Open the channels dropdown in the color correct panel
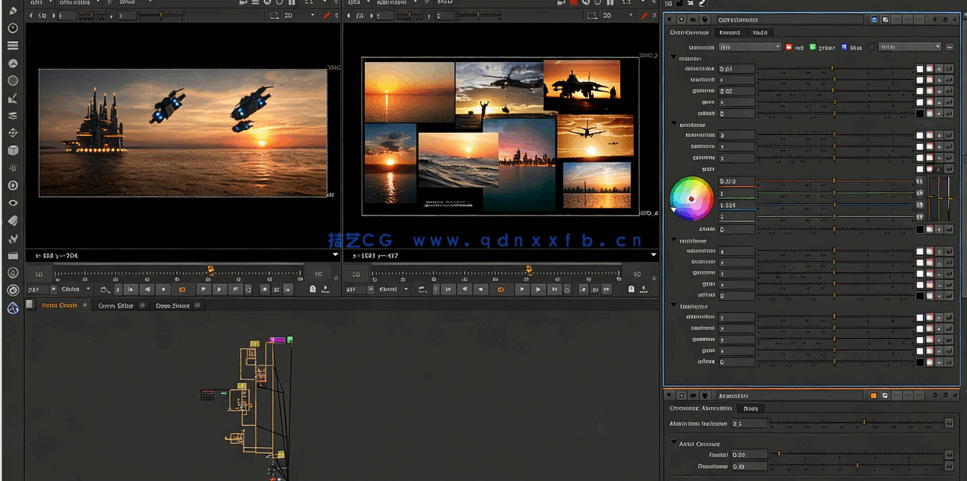Screen dimensions: 967x481 (x=749, y=47)
